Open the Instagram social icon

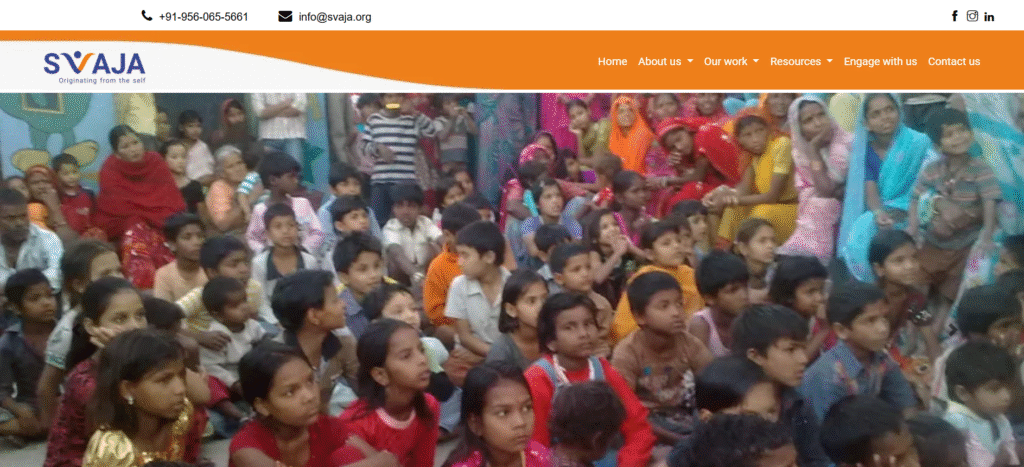click(x=972, y=16)
